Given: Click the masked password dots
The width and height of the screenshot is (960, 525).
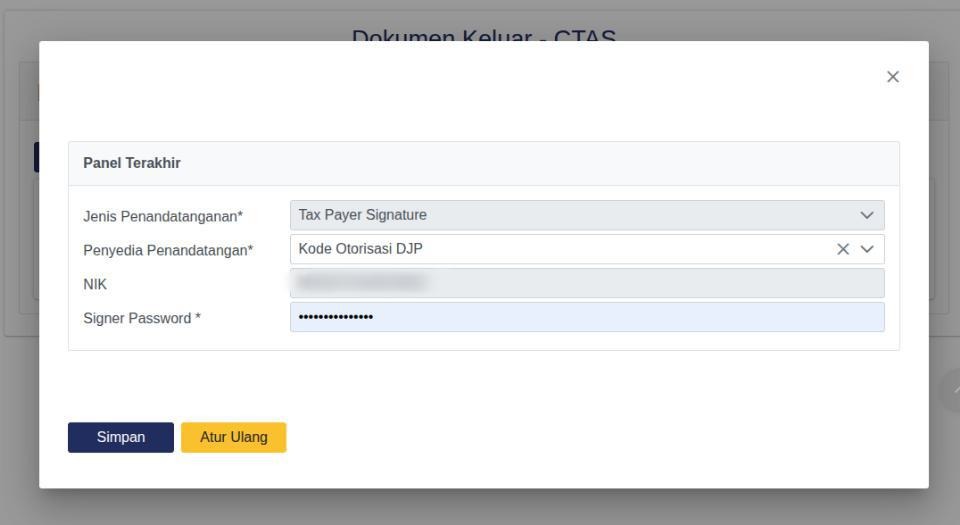Looking at the screenshot, I should tap(336, 317).
